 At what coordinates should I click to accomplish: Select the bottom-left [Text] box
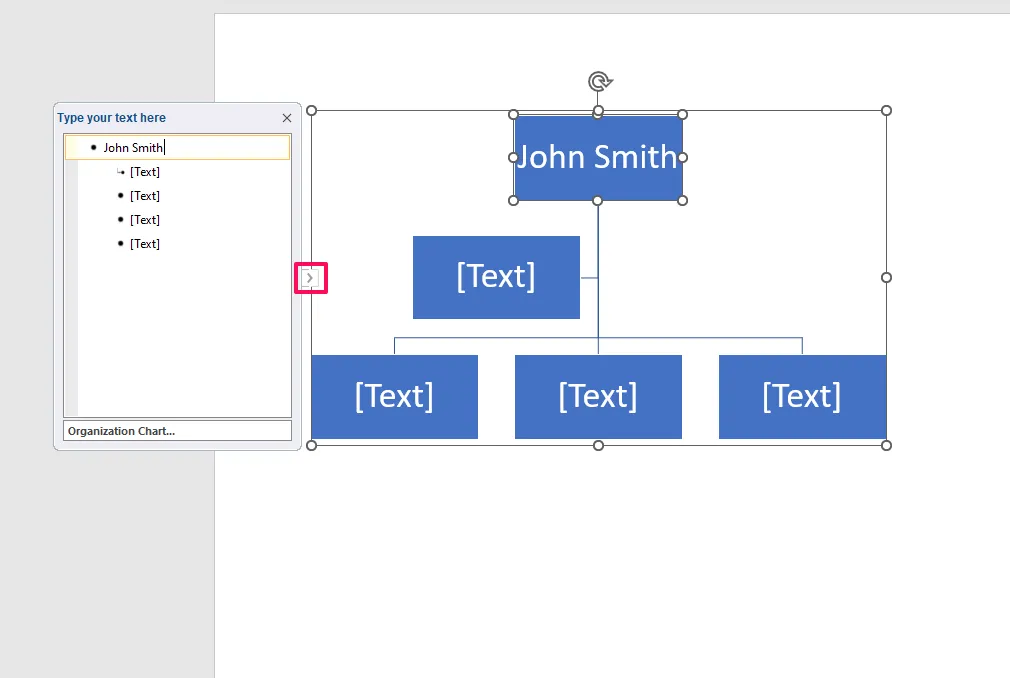pos(394,397)
